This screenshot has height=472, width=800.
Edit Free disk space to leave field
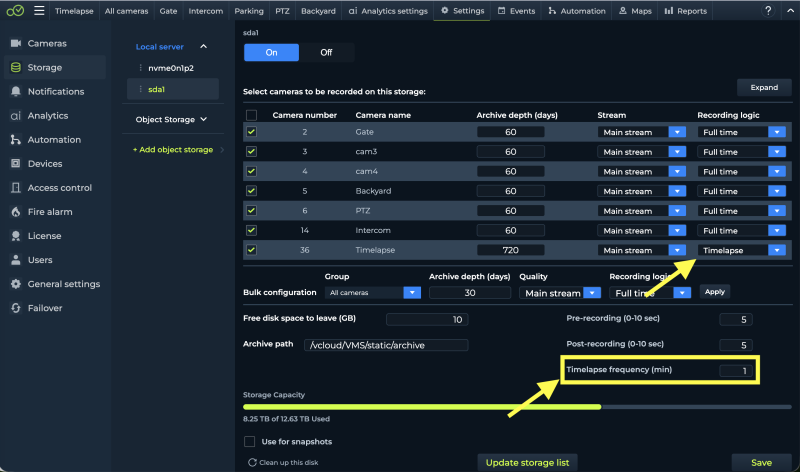[427, 319]
